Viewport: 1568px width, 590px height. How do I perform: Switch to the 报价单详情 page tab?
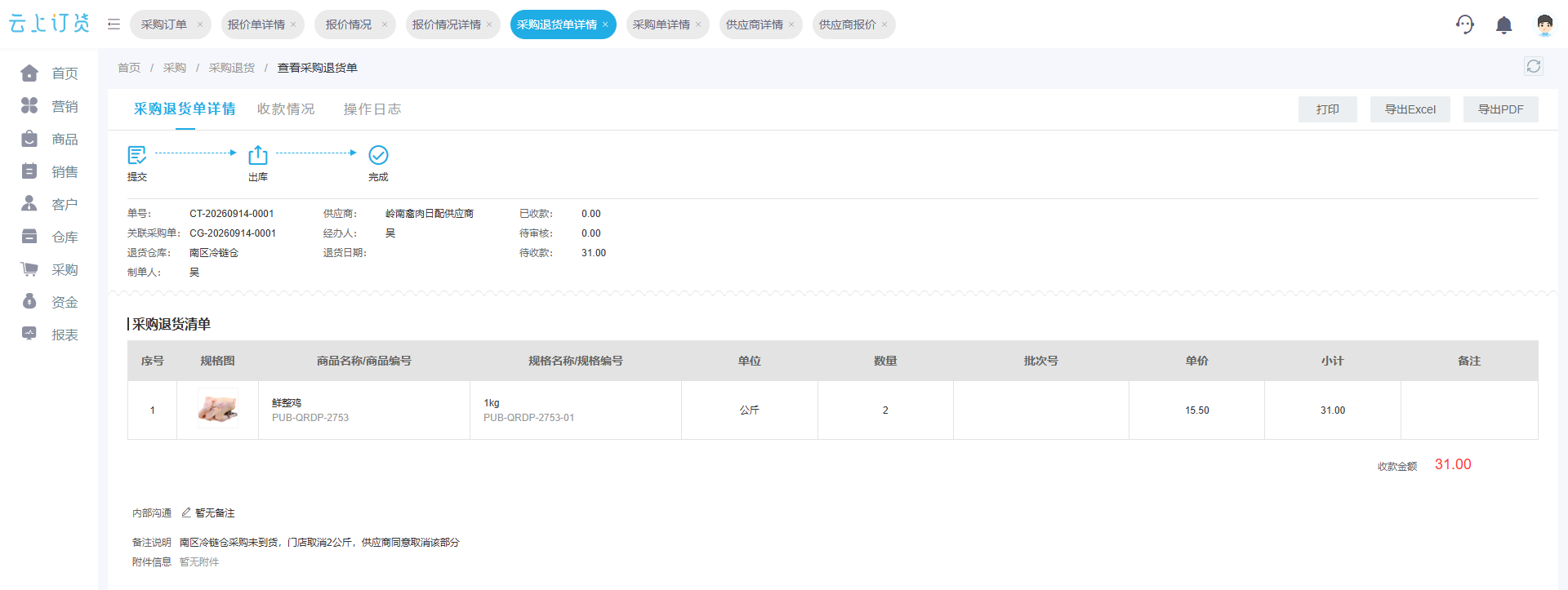(x=256, y=24)
